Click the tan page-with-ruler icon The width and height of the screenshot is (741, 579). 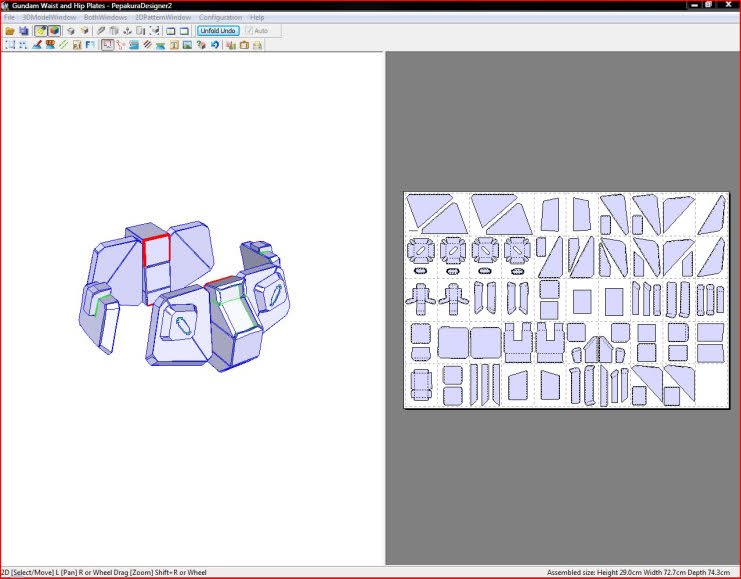pos(77,45)
